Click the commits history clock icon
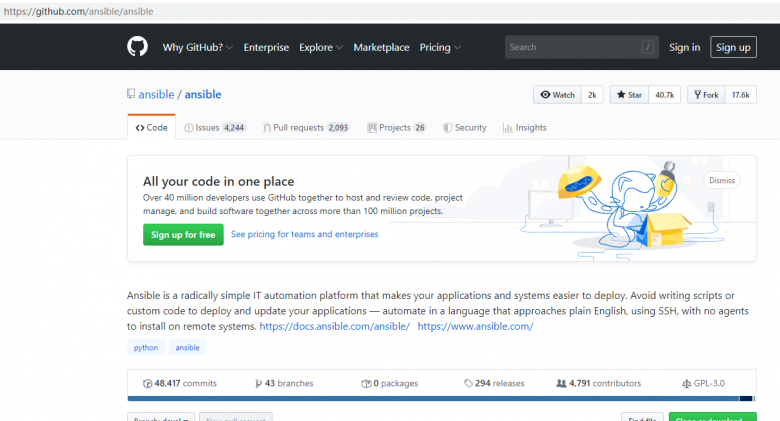 pyautogui.click(x=147, y=384)
